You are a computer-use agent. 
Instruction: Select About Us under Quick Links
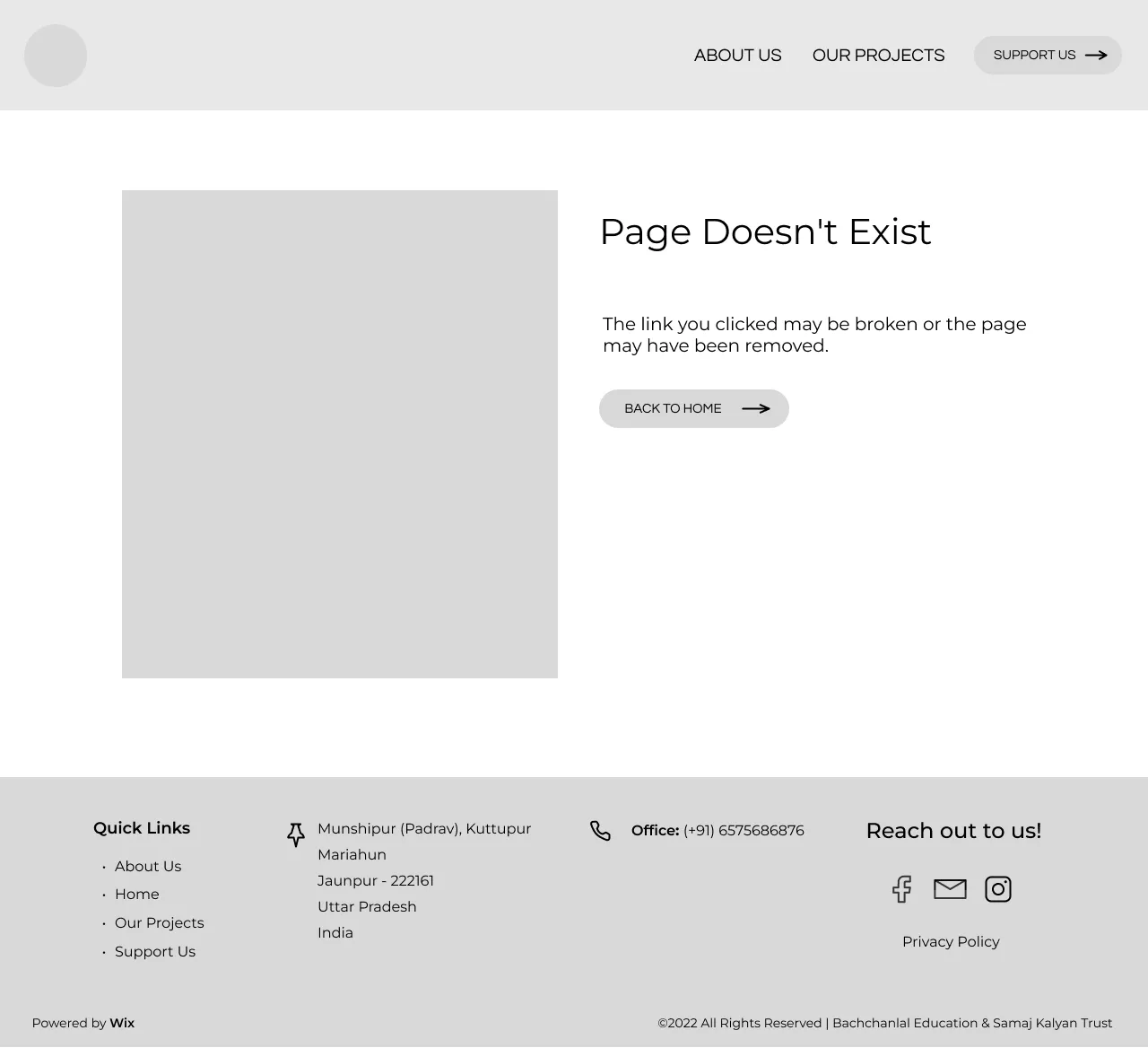click(x=148, y=866)
